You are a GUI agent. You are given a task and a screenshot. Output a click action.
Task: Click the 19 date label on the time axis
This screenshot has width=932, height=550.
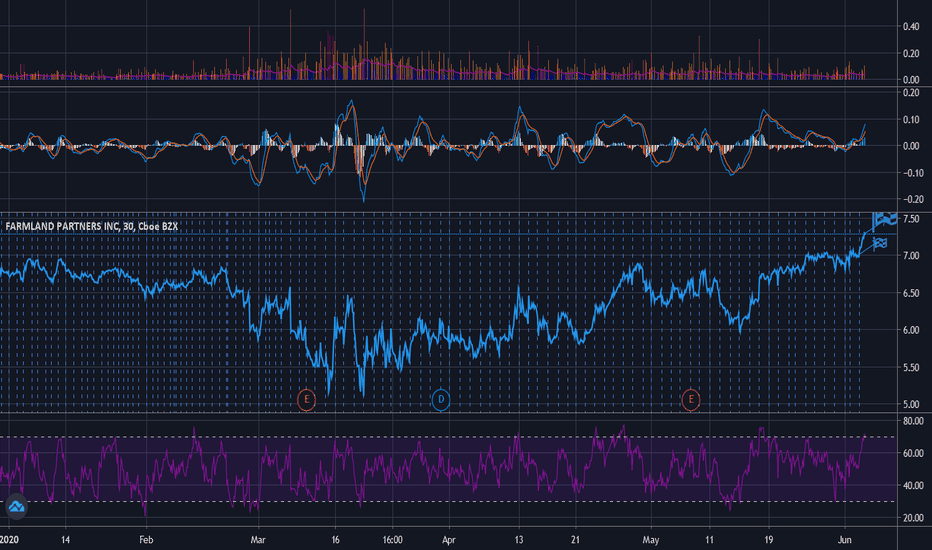[769, 540]
